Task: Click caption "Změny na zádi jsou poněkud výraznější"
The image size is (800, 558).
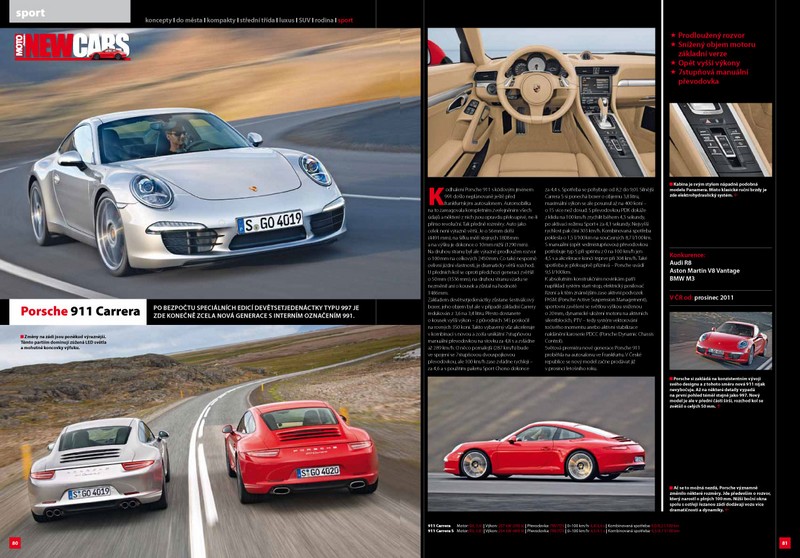Action: pyautogui.click(x=63, y=342)
